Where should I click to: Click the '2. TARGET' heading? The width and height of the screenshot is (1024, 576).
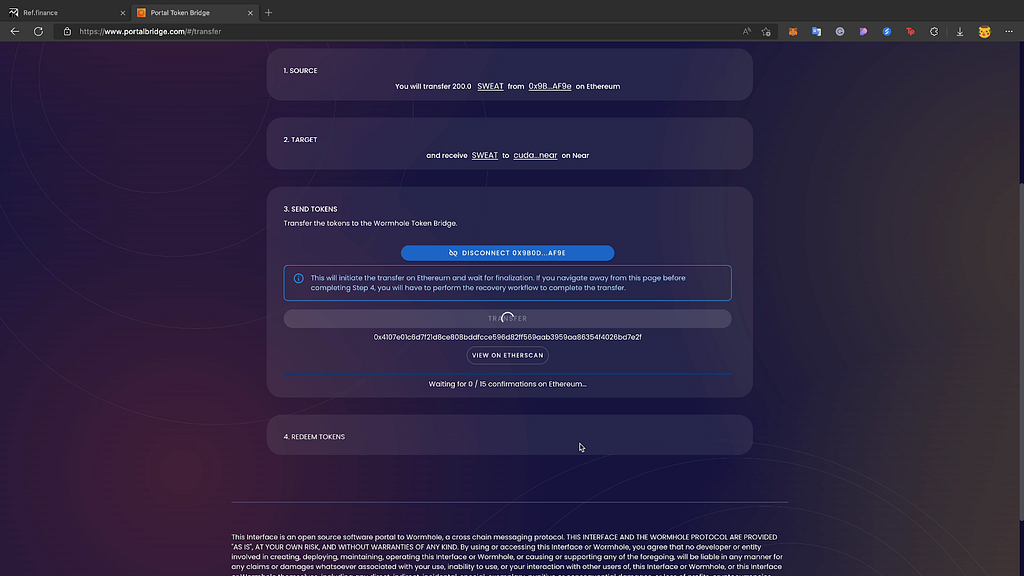point(300,140)
